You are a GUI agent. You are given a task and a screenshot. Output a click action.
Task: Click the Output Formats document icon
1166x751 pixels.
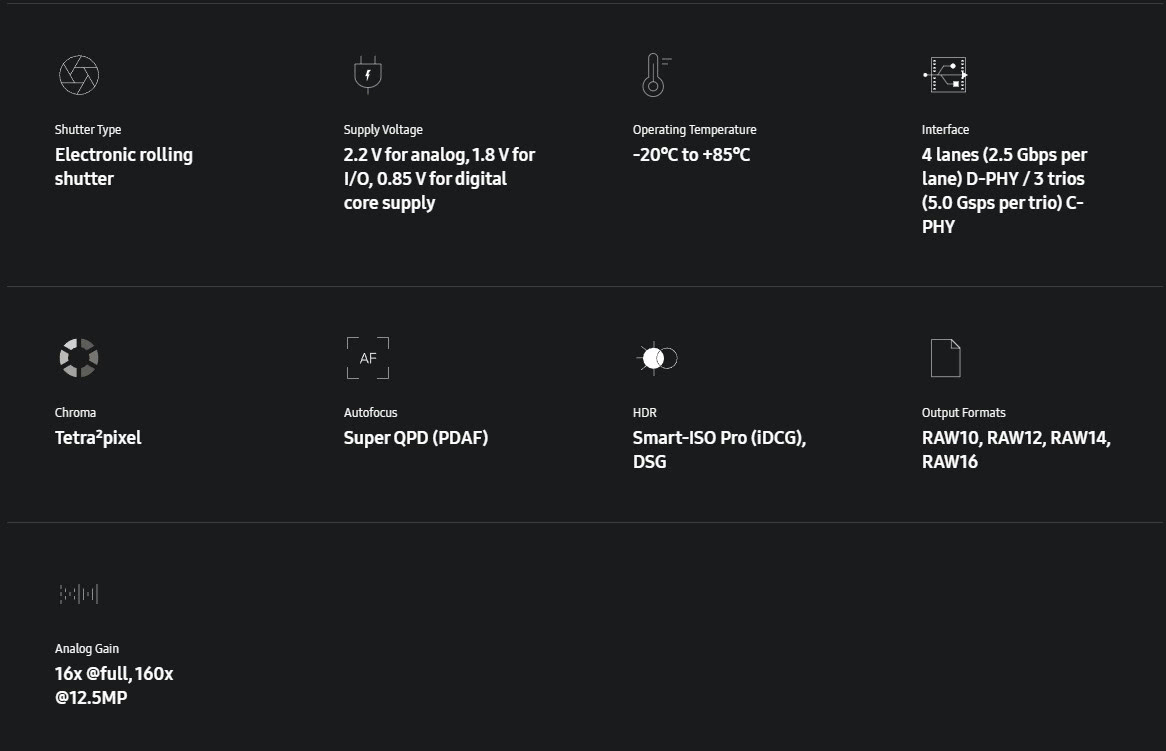pyautogui.click(x=945, y=358)
